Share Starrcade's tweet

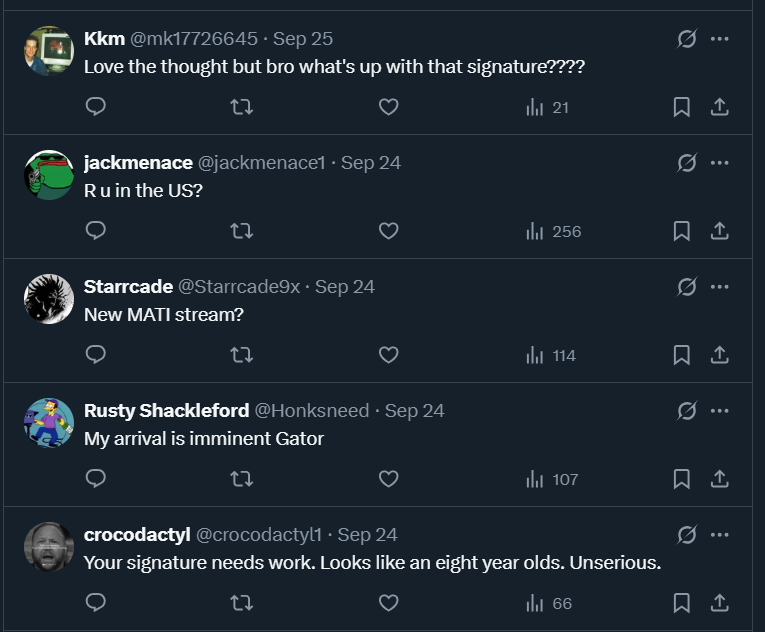coord(719,355)
